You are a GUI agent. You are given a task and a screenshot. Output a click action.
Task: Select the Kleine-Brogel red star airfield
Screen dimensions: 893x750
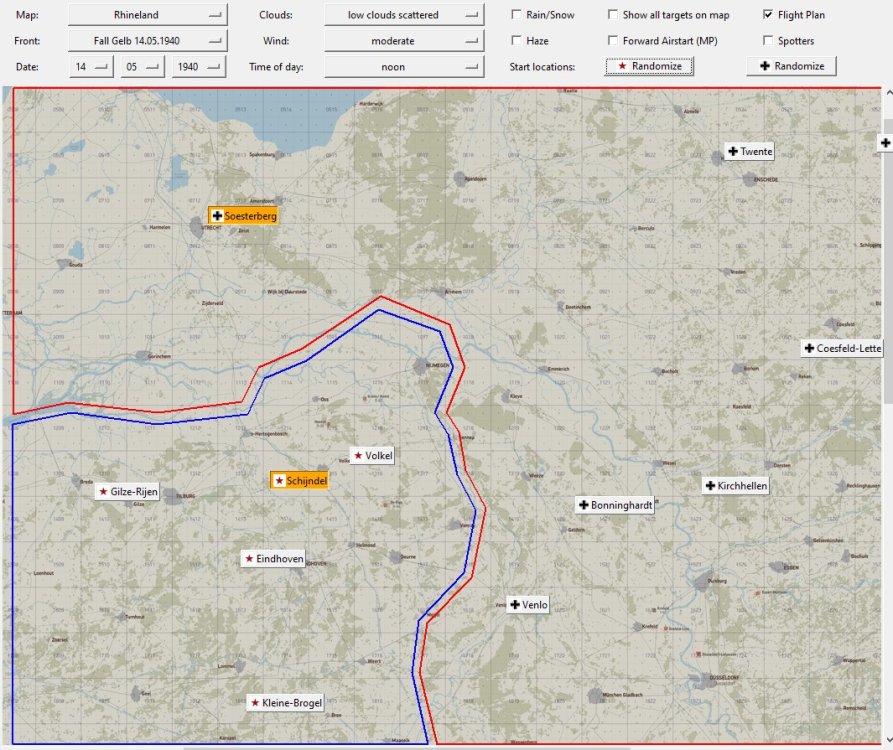tap(286, 703)
